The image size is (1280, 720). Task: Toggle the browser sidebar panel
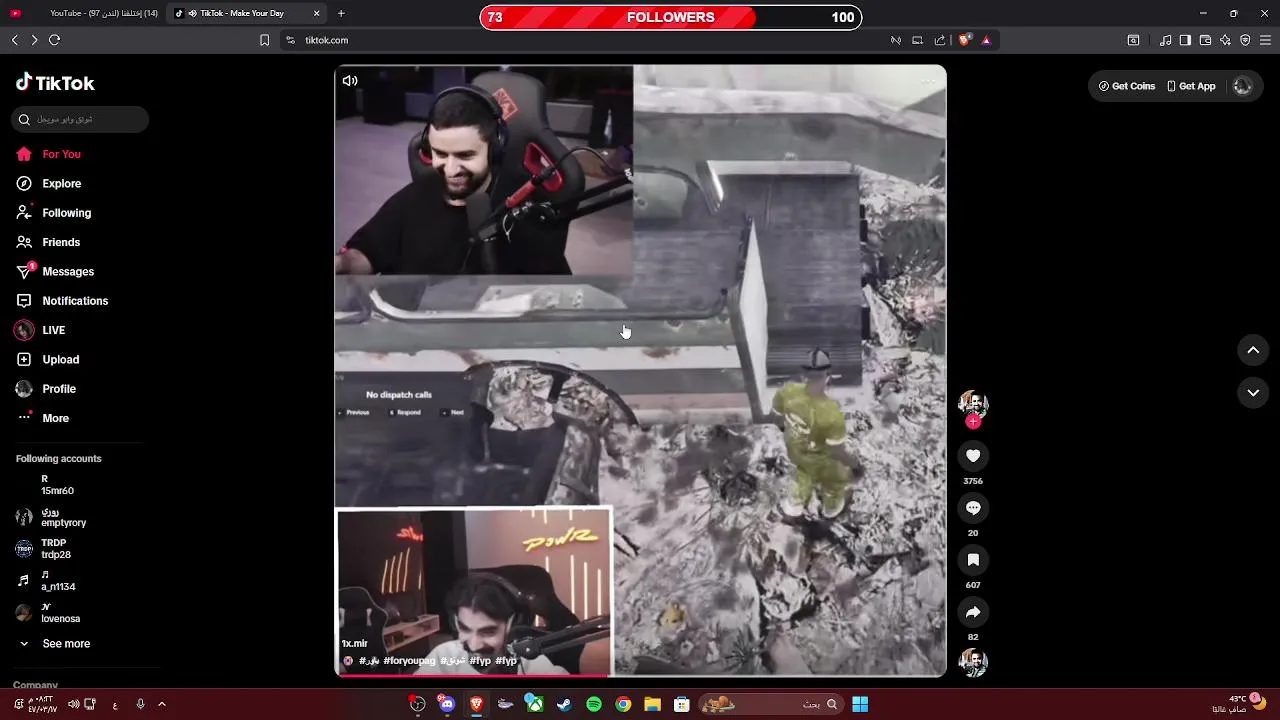tap(1185, 40)
